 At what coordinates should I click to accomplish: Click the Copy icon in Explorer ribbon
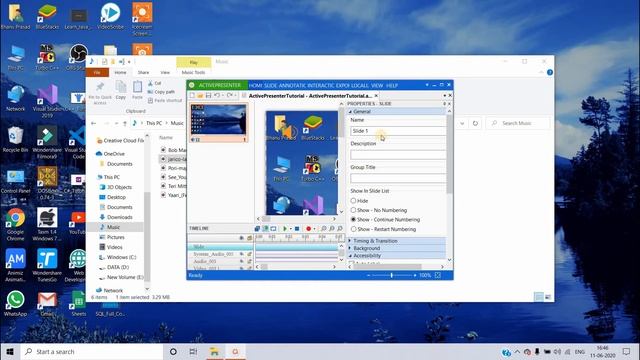click(x=121, y=87)
